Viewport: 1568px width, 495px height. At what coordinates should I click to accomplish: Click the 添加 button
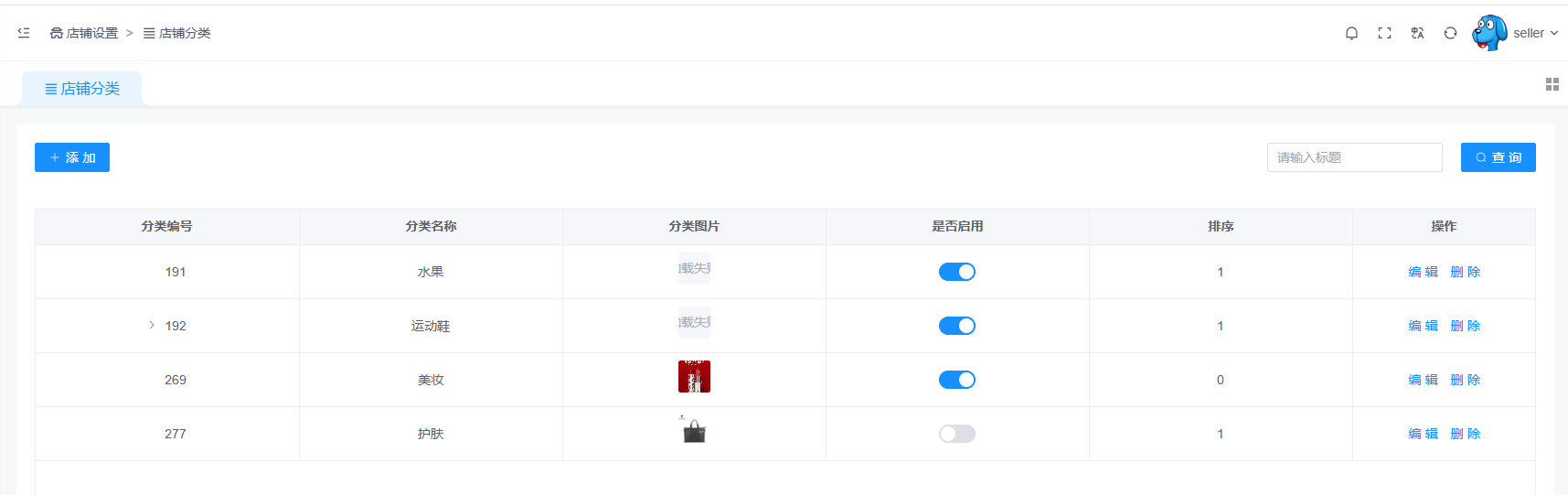pyautogui.click(x=72, y=157)
